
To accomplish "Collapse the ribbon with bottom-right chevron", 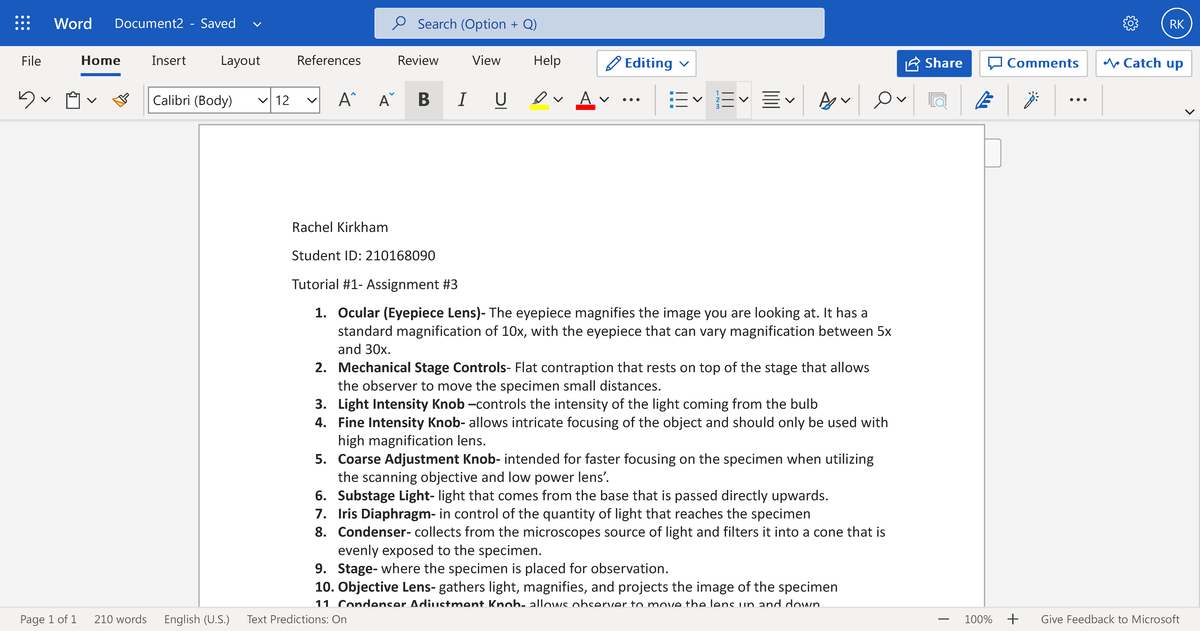I will 1190,111.
